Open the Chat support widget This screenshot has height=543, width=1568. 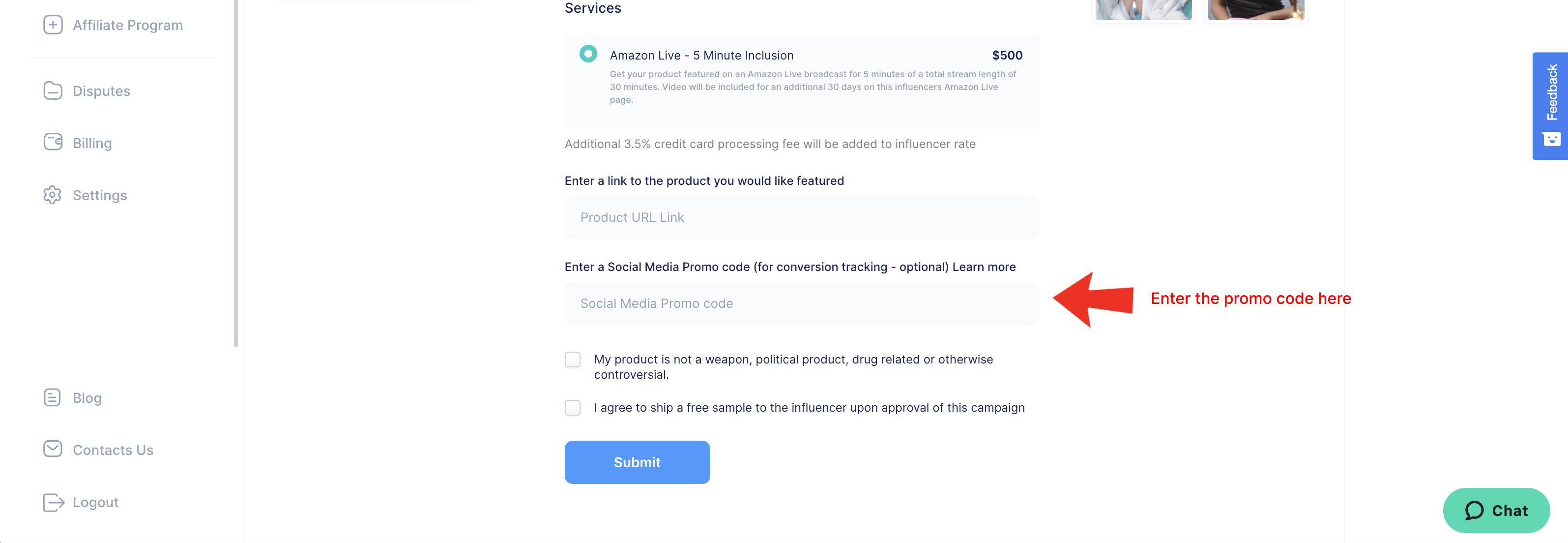[1496, 510]
